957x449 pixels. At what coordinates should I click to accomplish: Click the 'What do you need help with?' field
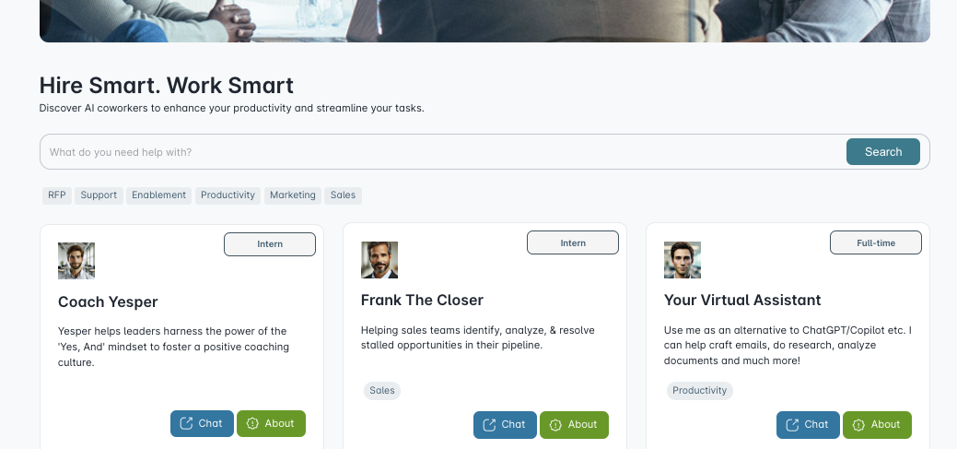pyautogui.click(x=440, y=152)
